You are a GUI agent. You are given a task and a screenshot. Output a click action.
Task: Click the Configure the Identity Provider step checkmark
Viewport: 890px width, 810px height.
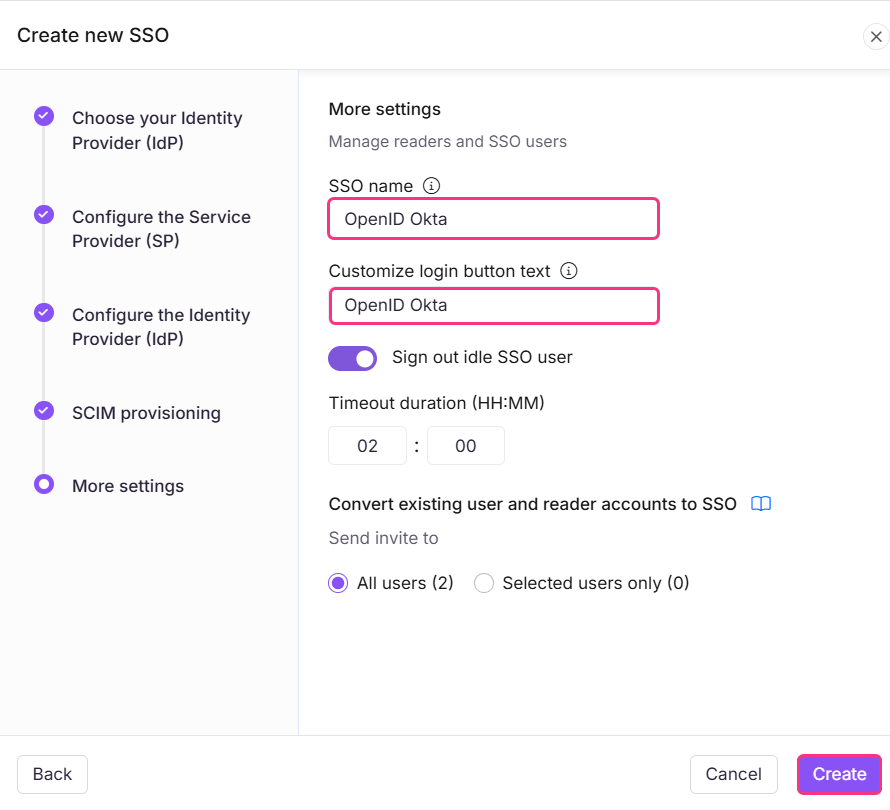pos(44,312)
